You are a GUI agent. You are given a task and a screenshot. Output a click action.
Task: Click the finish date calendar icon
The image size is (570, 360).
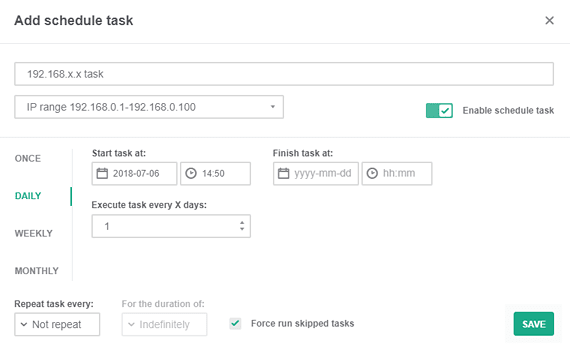point(284,173)
